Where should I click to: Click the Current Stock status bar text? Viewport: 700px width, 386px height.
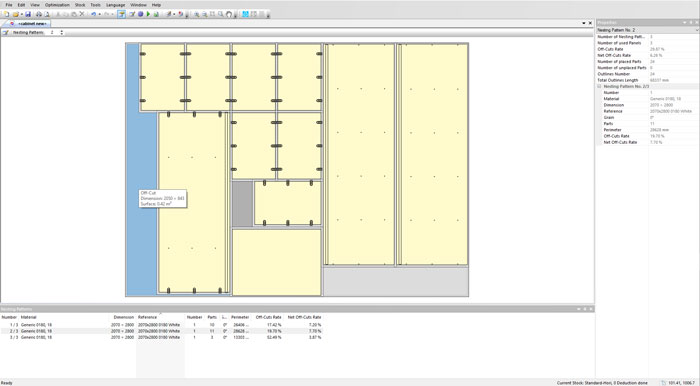coord(602,383)
